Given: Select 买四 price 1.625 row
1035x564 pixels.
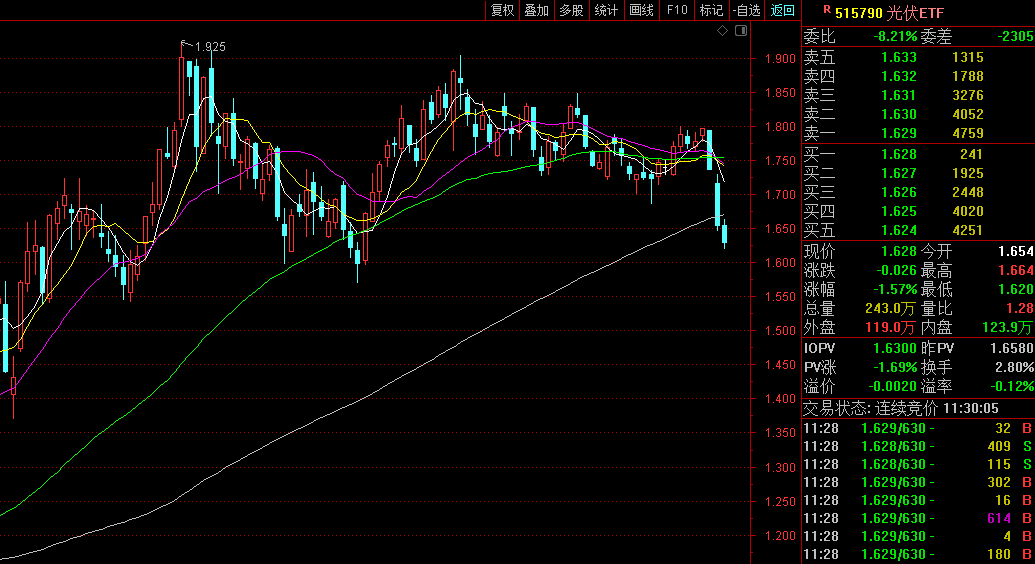Looking at the screenshot, I should tap(918, 211).
